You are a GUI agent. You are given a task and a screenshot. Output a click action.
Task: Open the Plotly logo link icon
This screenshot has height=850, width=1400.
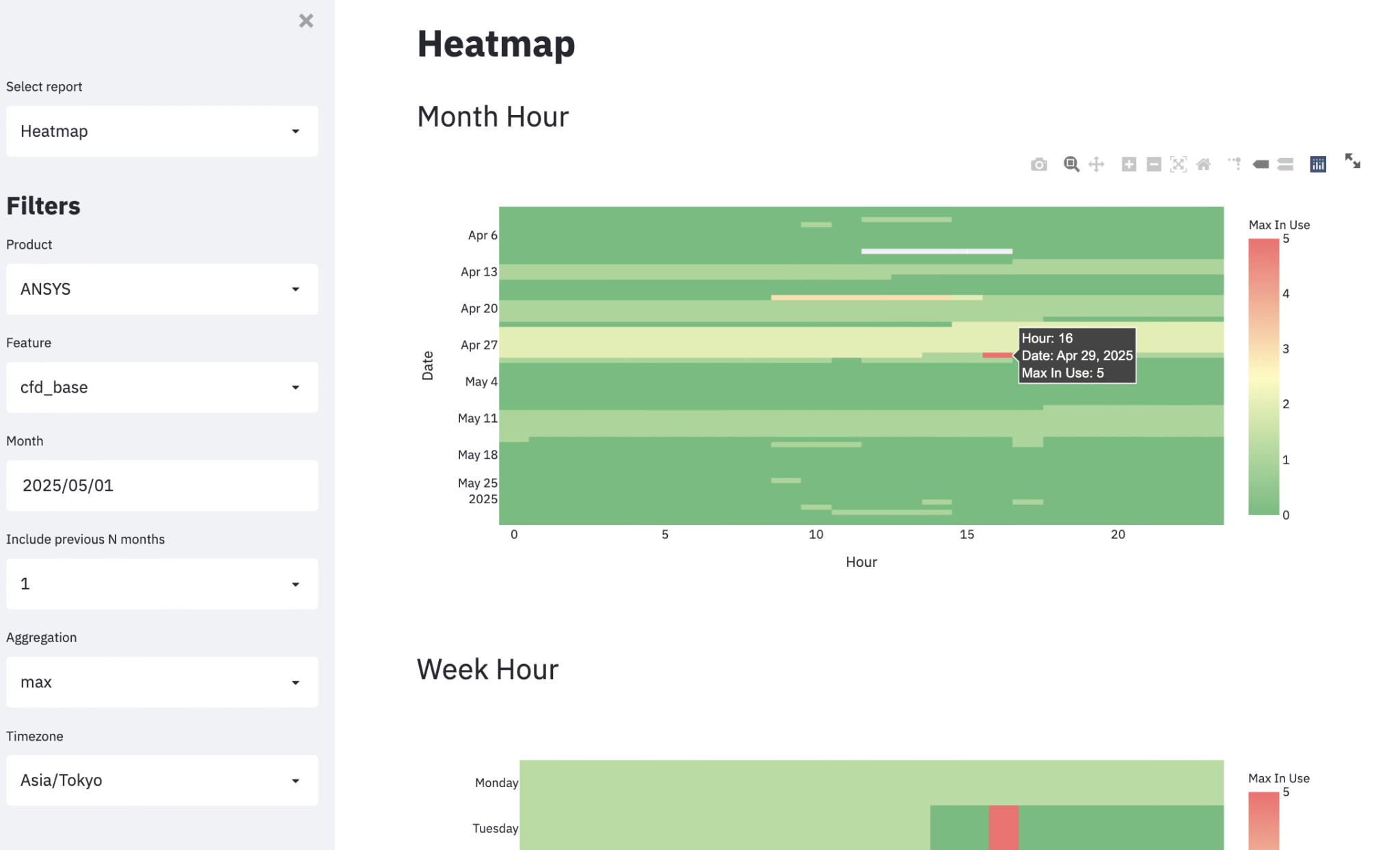(1318, 164)
